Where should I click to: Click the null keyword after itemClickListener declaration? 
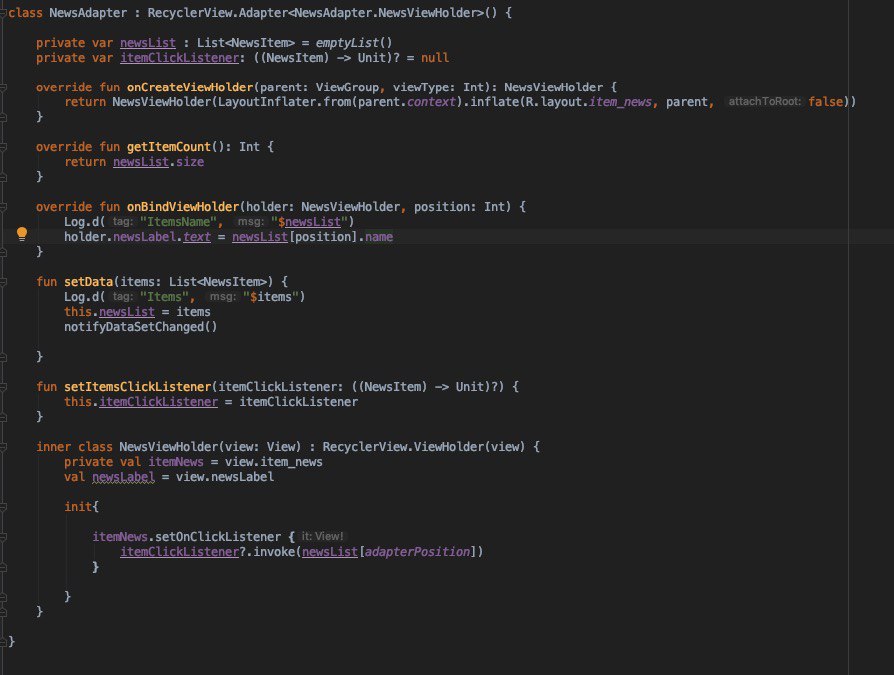click(435, 58)
